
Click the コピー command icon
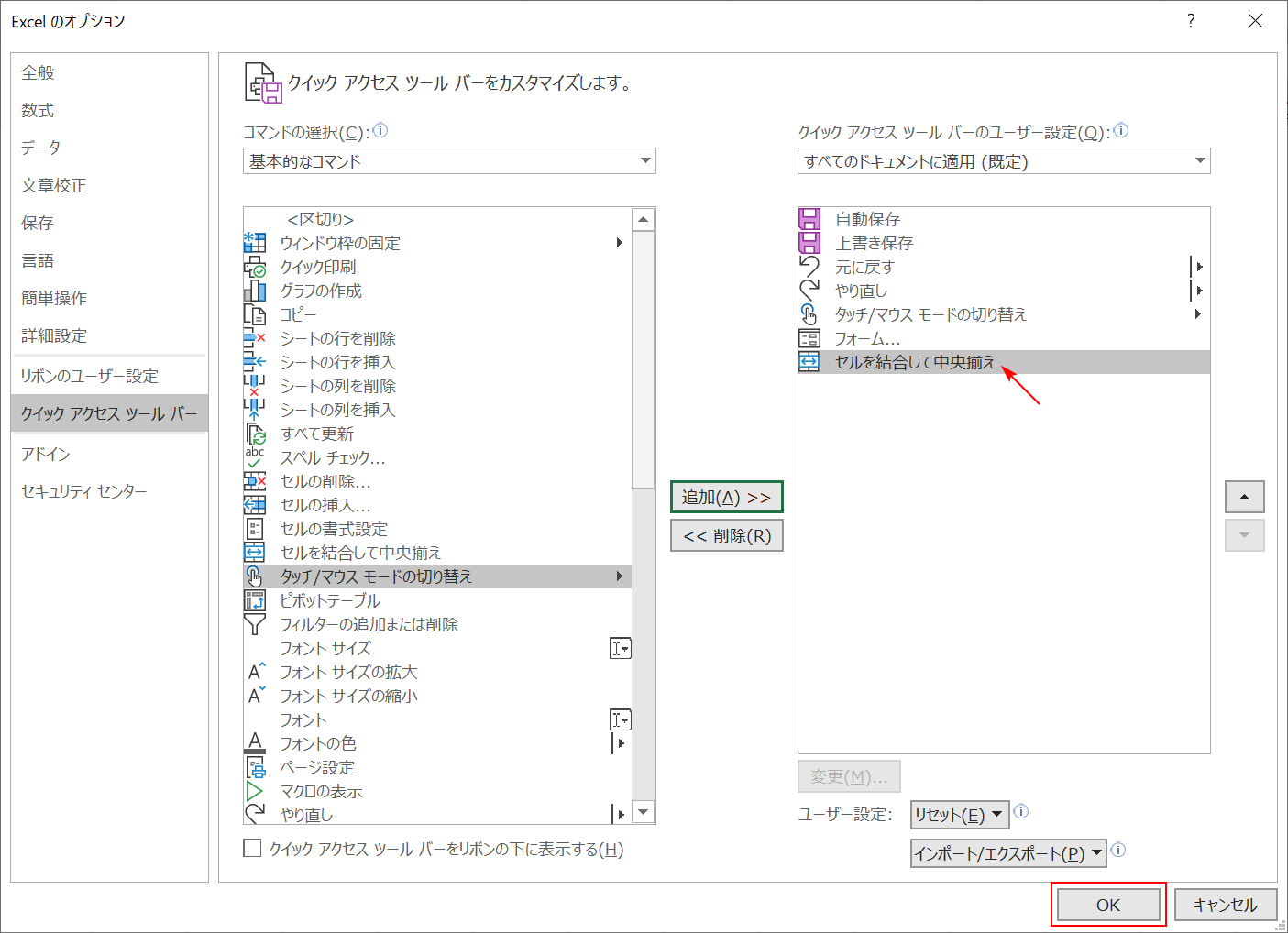(255, 313)
